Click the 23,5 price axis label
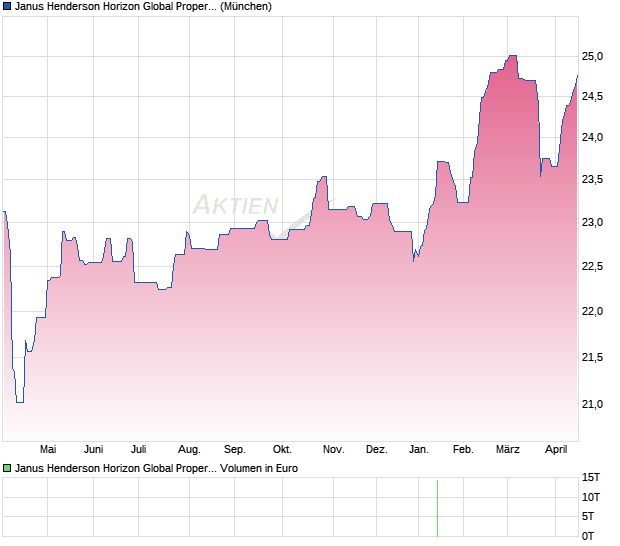 point(592,179)
